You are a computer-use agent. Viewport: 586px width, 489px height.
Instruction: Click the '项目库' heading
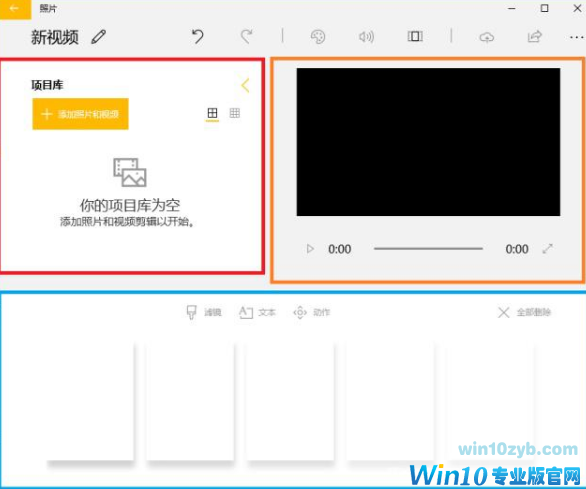click(x=47, y=85)
